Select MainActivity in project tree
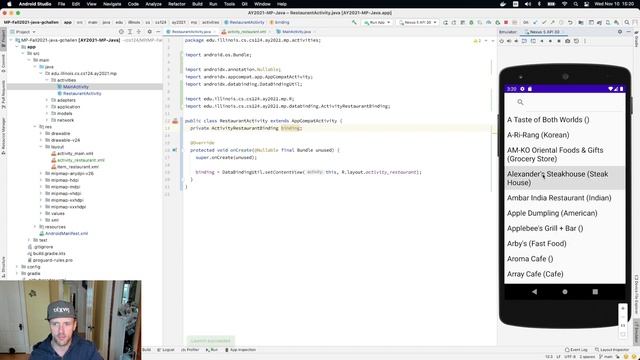This screenshot has width=640, height=360. click(76, 87)
